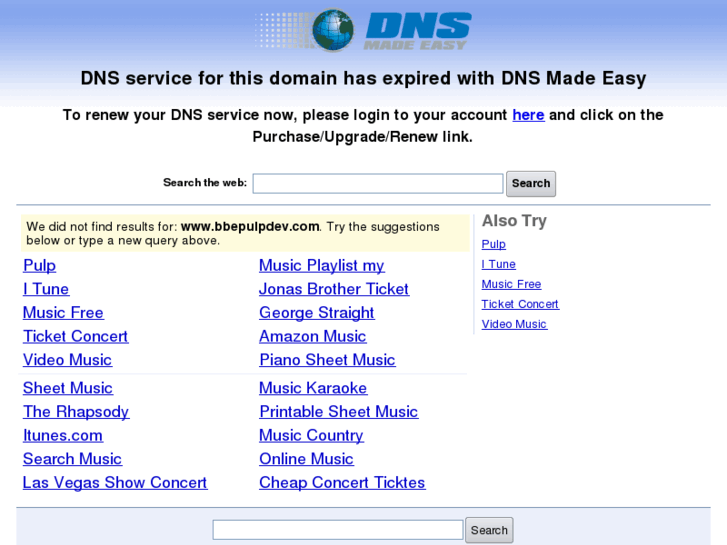727x545 pixels.
Task: Click the top Search button
Action: [531, 184]
